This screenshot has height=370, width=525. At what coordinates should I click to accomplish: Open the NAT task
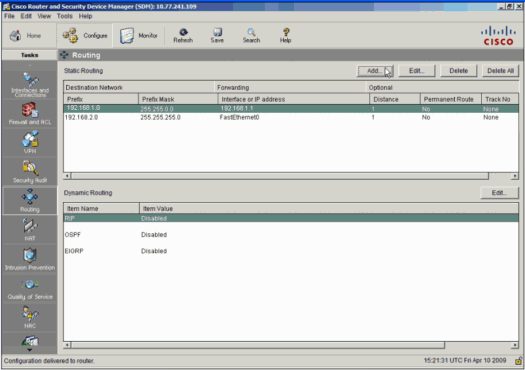tap(30, 230)
